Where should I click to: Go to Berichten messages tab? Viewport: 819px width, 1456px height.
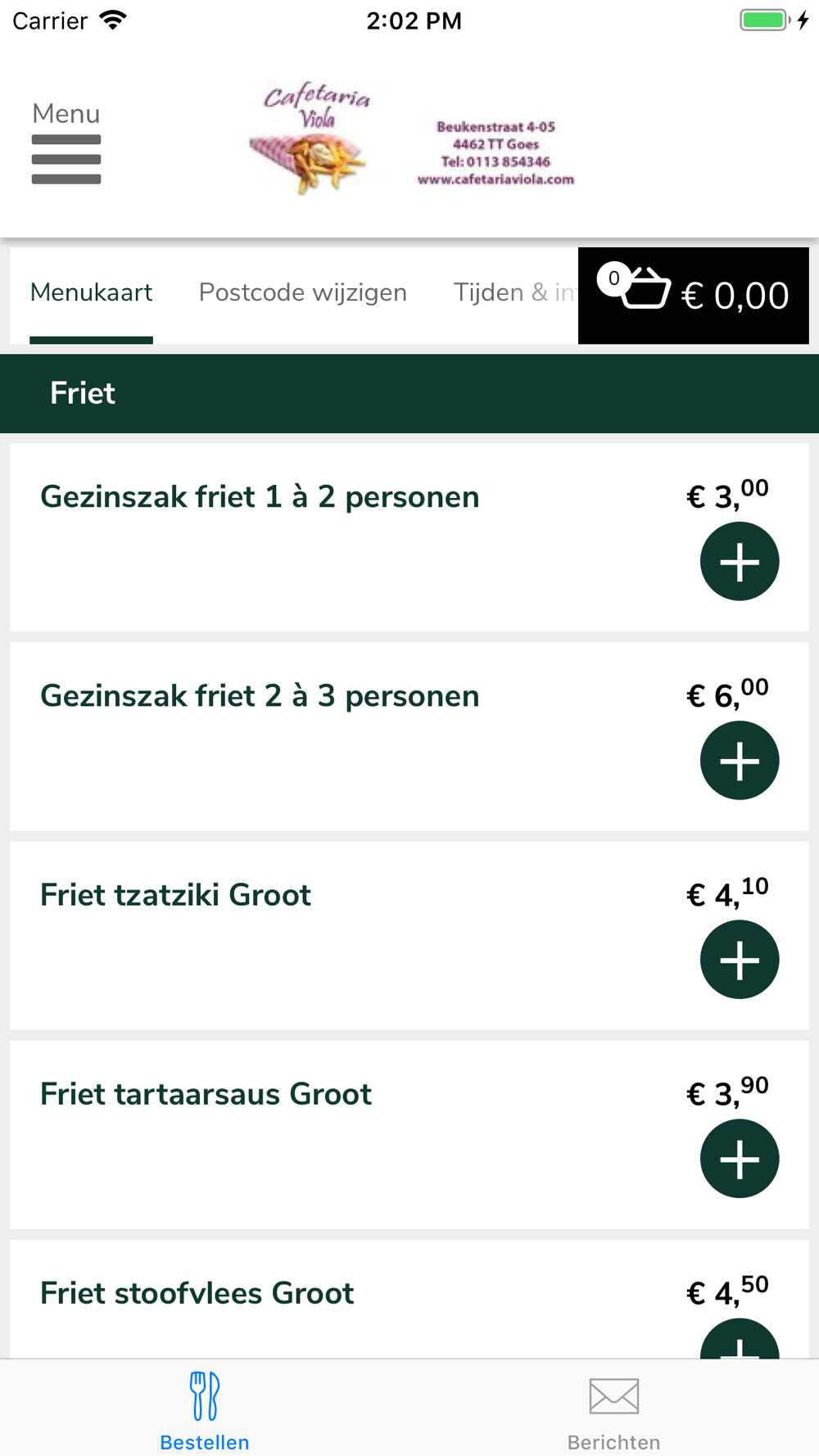click(x=613, y=1410)
